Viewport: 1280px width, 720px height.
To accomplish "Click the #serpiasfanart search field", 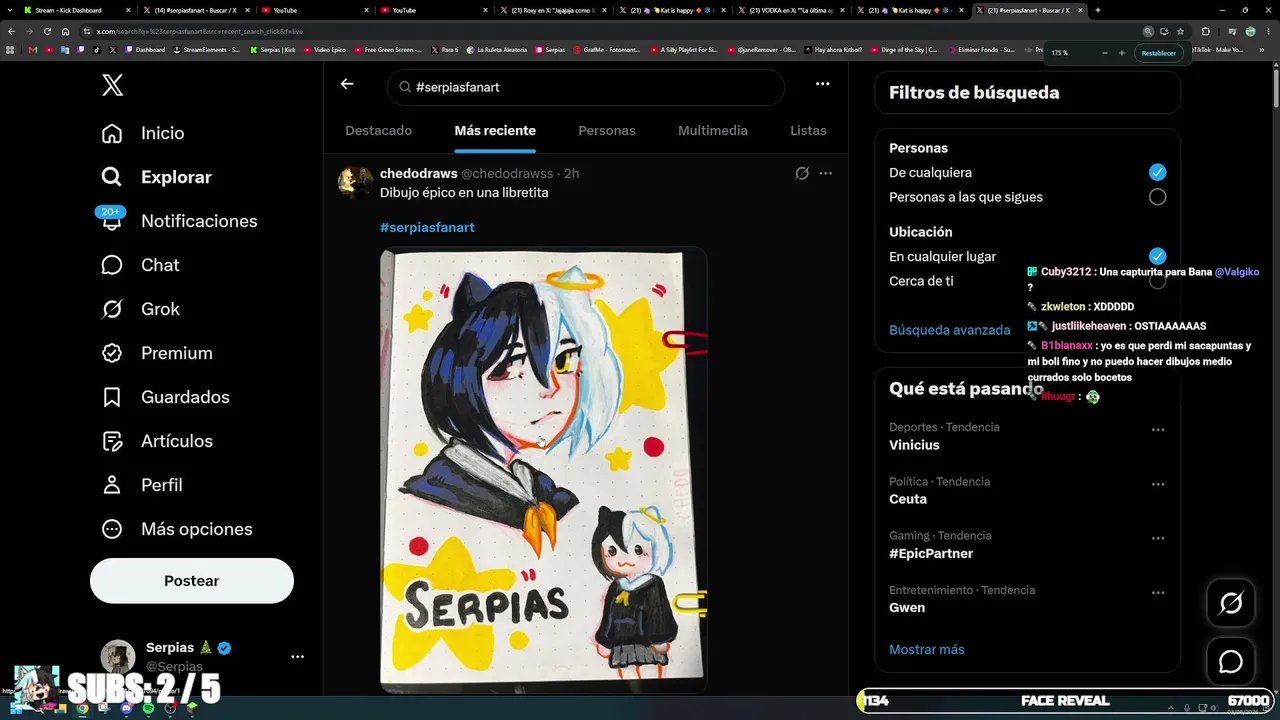I will pyautogui.click(x=586, y=87).
